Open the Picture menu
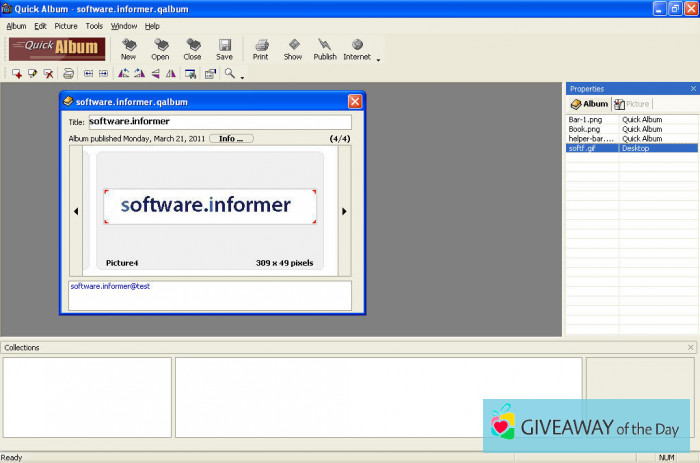700x463 pixels. (66, 26)
